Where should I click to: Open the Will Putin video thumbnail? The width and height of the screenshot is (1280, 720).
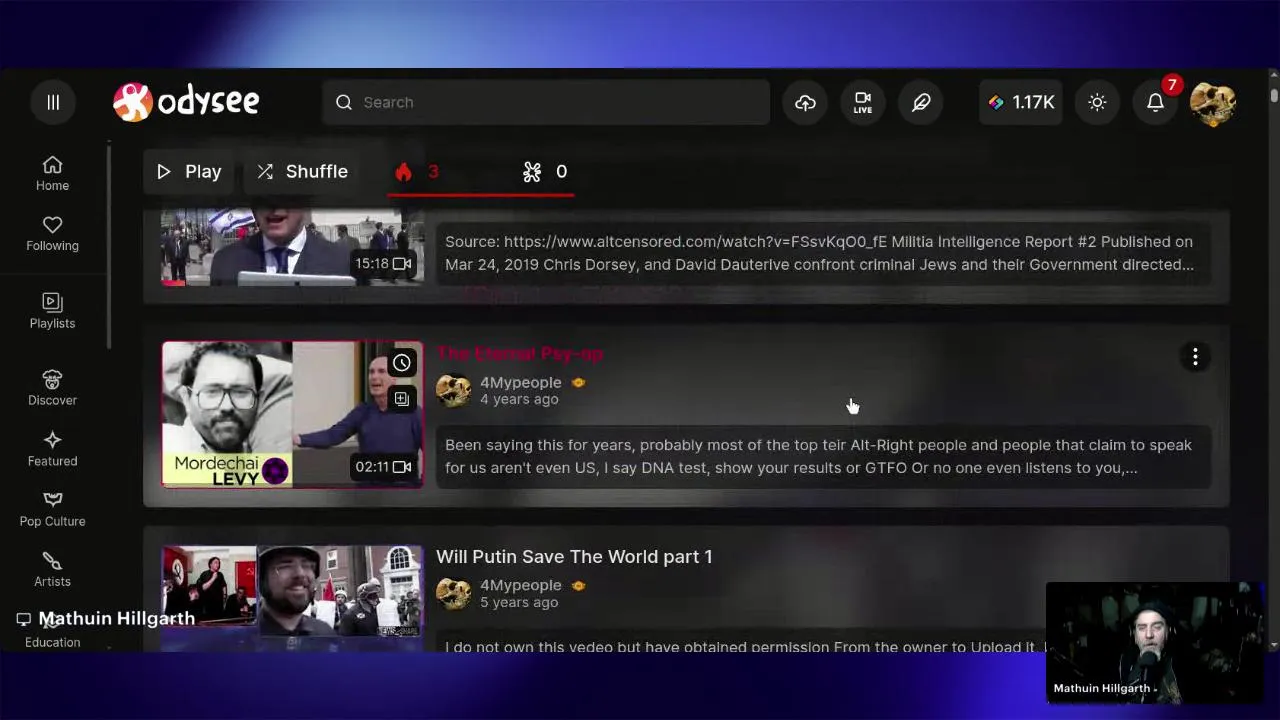pyautogui.click(x=292, y=598)
